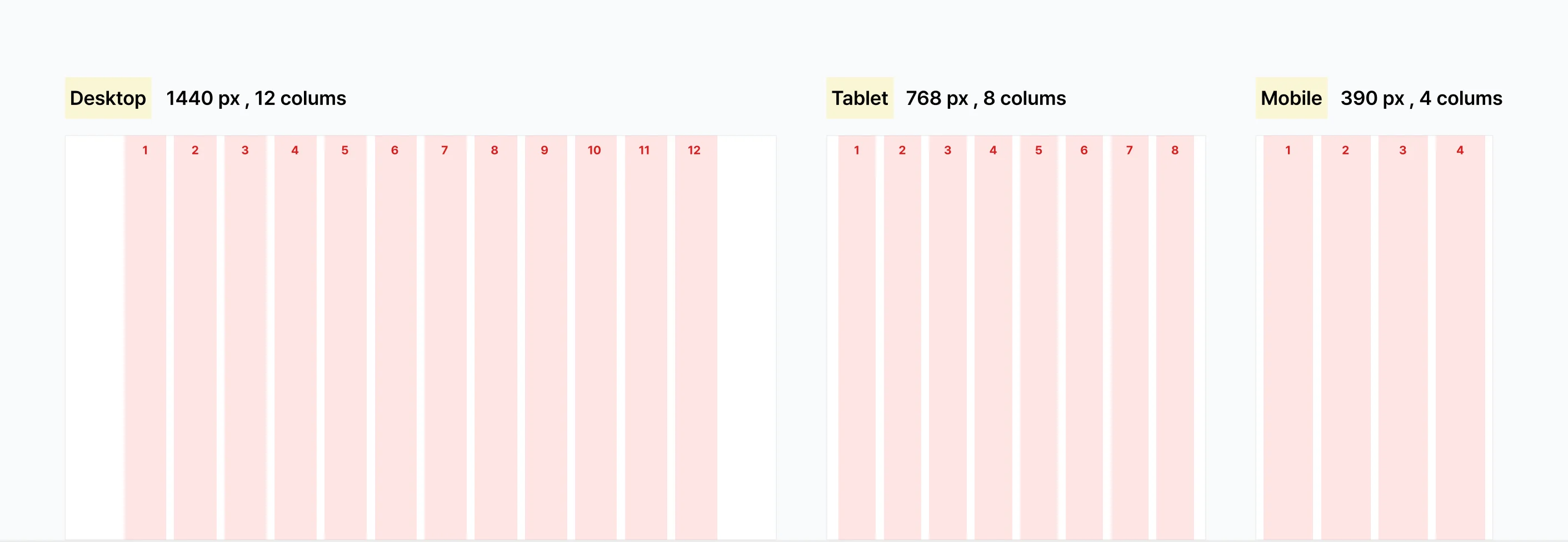Select number 5 in the Tablet grid
1568x542 pixels.
pyautogui.click(x=1038, y=150)
